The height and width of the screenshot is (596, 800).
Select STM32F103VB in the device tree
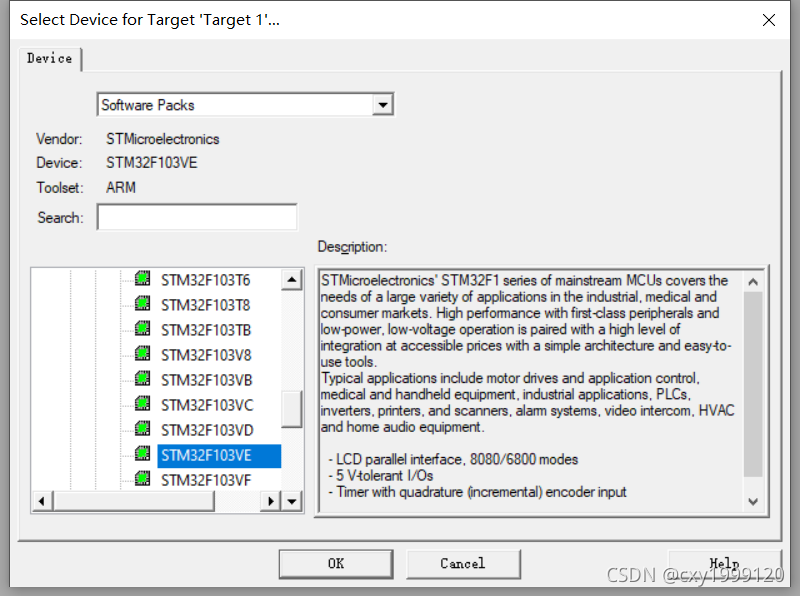click(207, 380)
